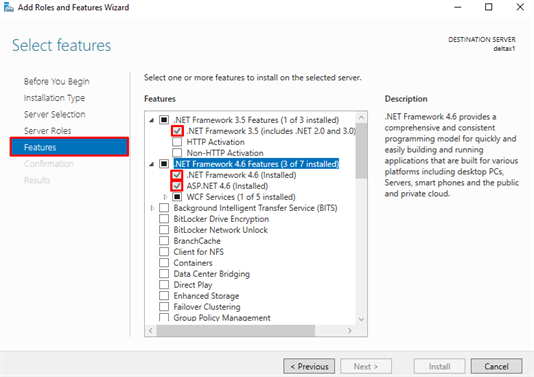
Task: Check BitLocker Network Unlock
Action: 164,230
